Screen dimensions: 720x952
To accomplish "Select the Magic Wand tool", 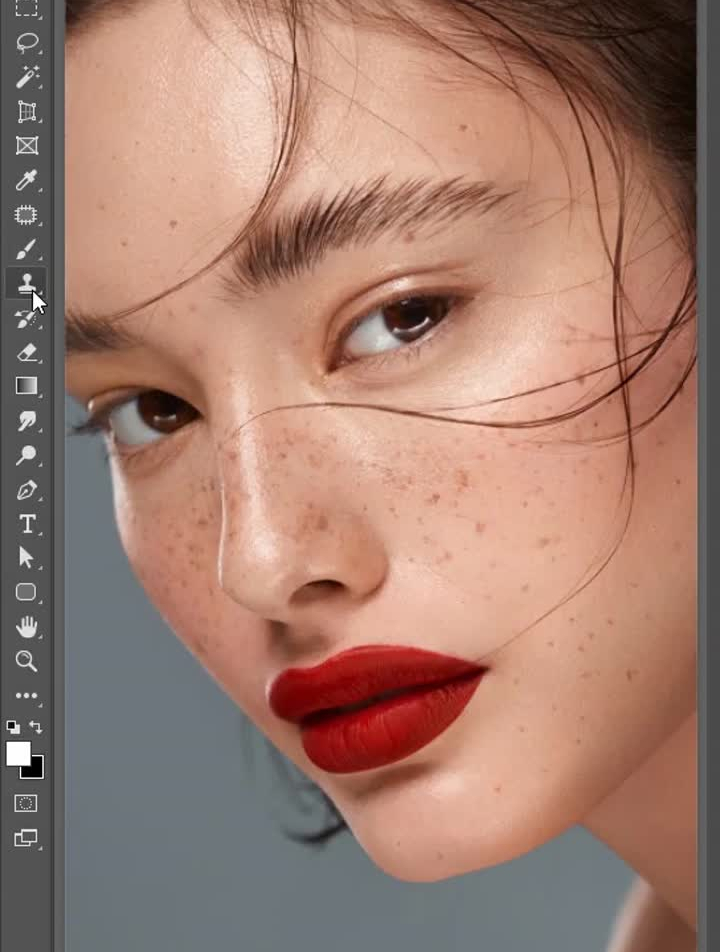I will pos(27,77).
